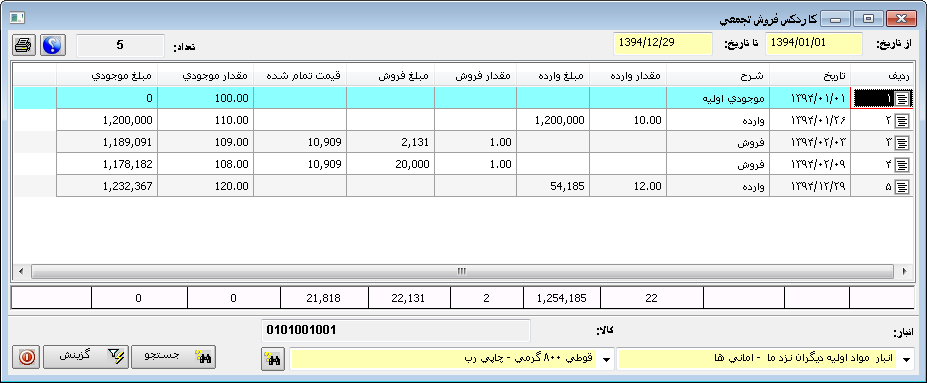Click the تاريخ column header
Screen dimensions: 927x383
[810, 77]
